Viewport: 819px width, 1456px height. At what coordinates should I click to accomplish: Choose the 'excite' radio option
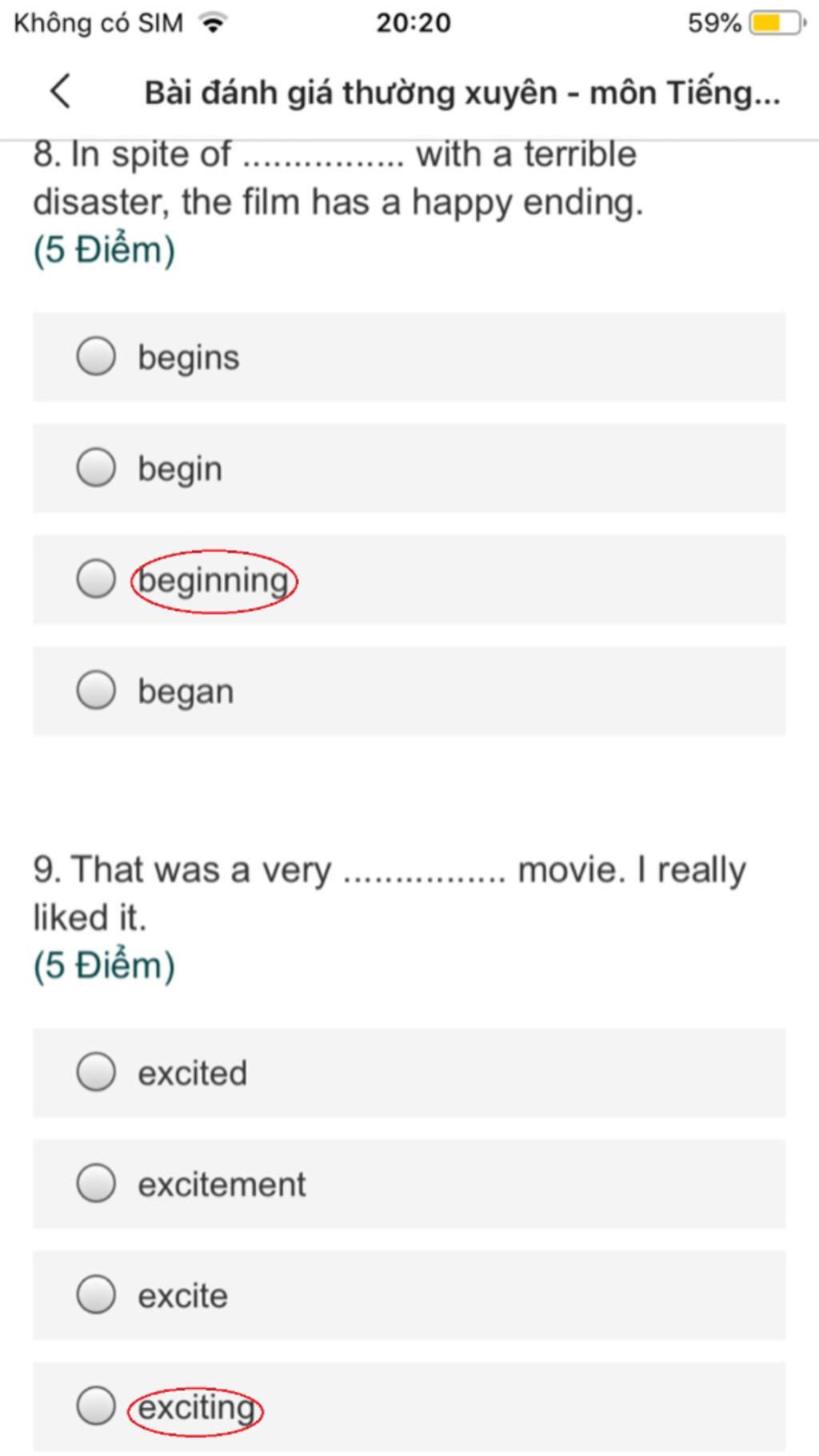click(x=96, y=1294)
